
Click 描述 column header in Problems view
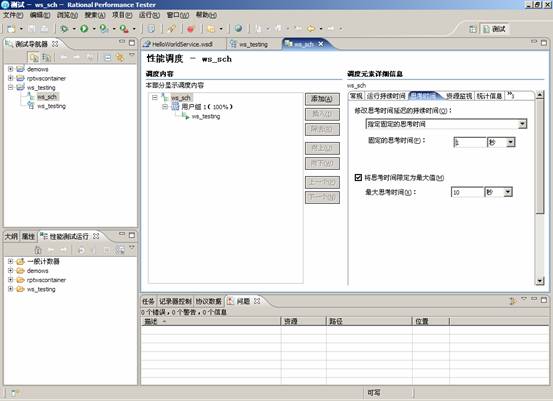click(x=211, y=321)
